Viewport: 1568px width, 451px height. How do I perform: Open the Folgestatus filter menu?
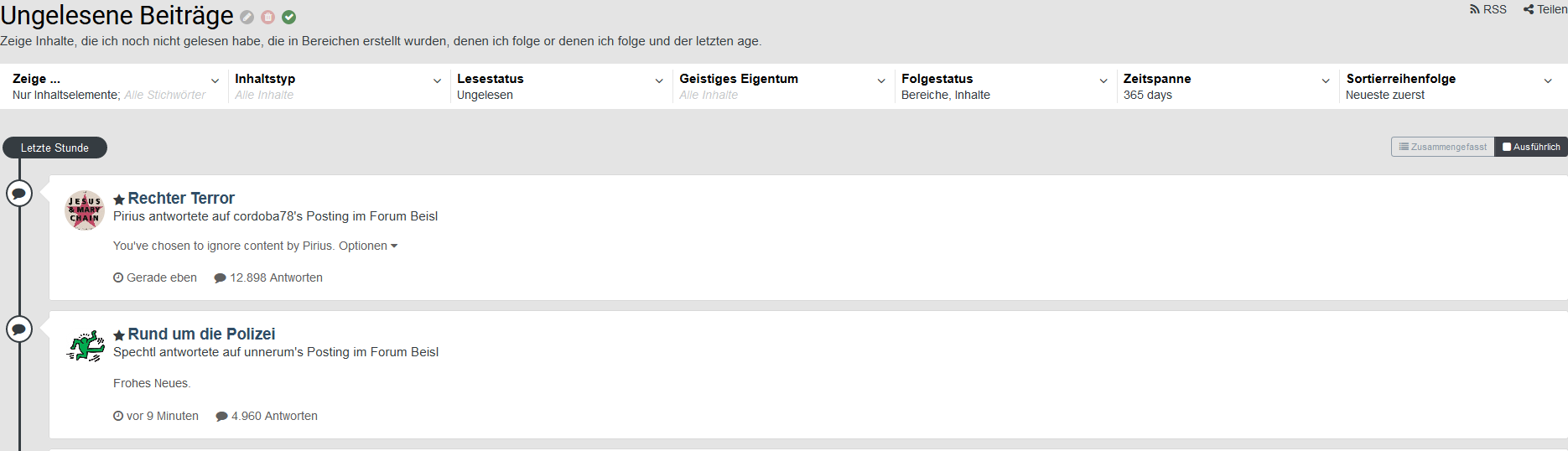coord(1005,86)
